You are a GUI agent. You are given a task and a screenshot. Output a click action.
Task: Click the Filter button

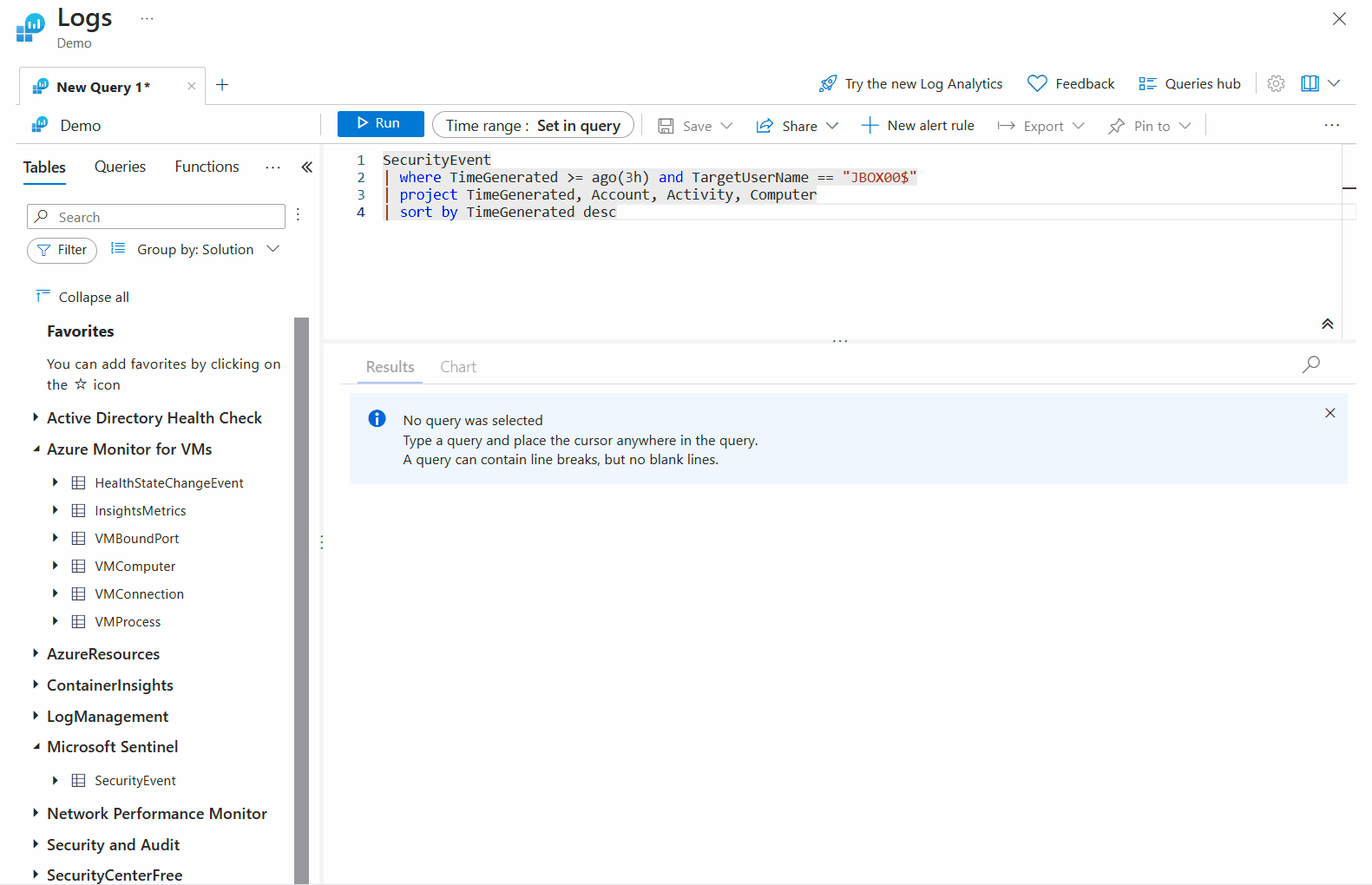62,250
